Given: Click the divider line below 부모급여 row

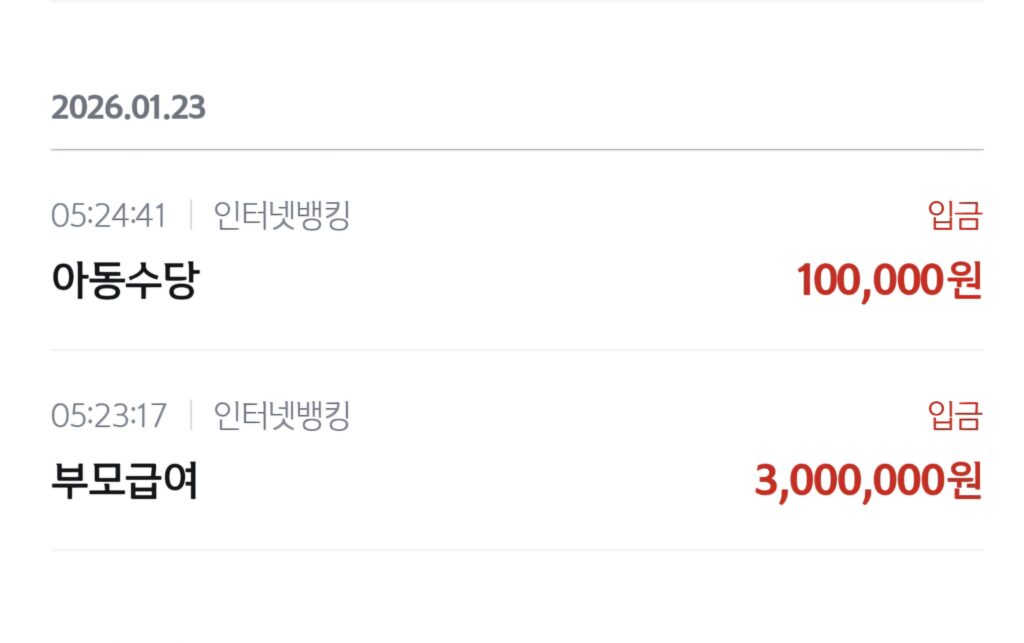Looking at the screenshot, I should point(517,550).
